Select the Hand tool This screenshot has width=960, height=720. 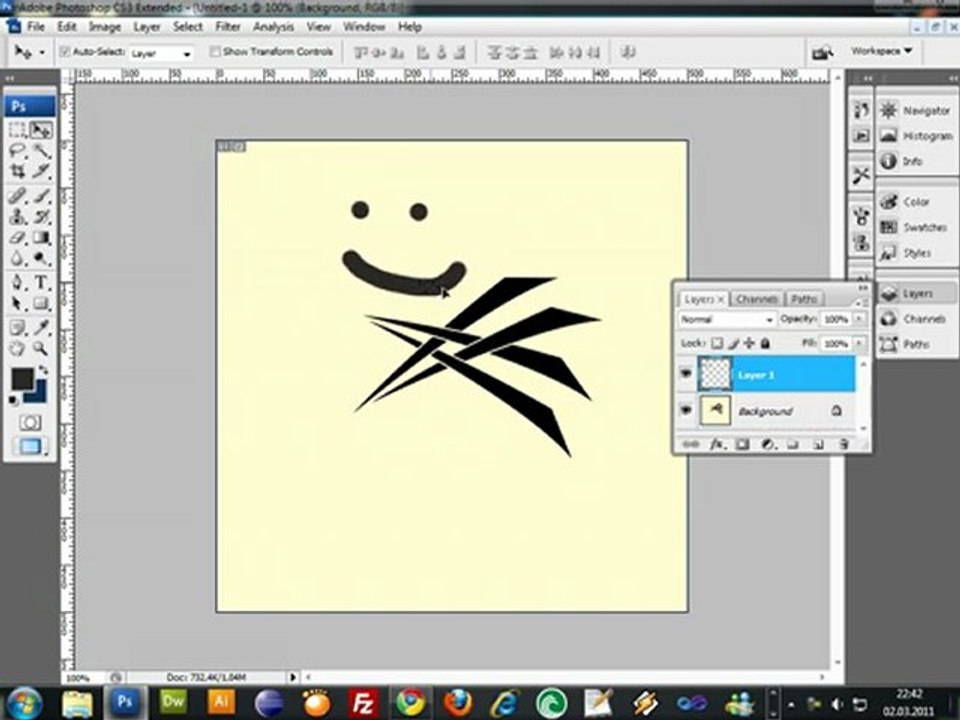(x=17, y=348)
